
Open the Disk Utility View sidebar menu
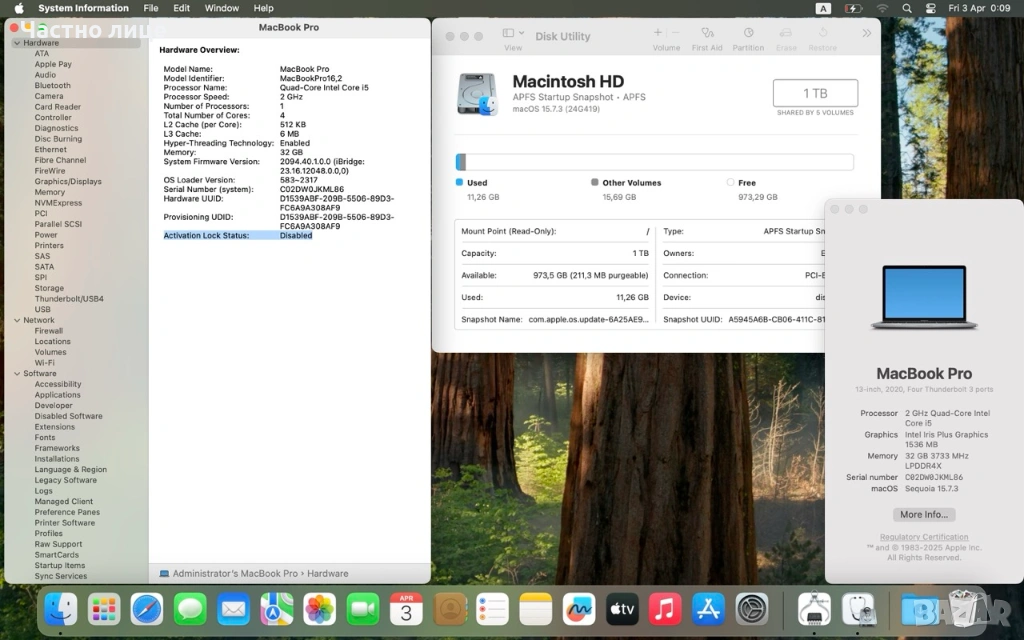point(512,35)
